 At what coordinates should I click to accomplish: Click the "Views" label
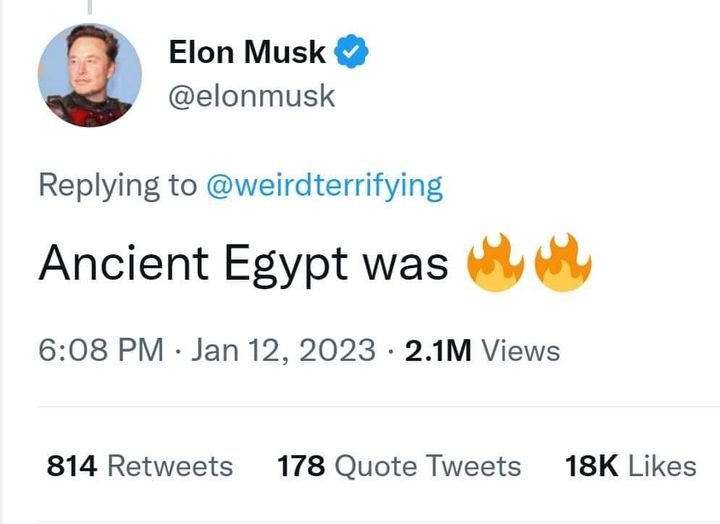tap(520, 351)
